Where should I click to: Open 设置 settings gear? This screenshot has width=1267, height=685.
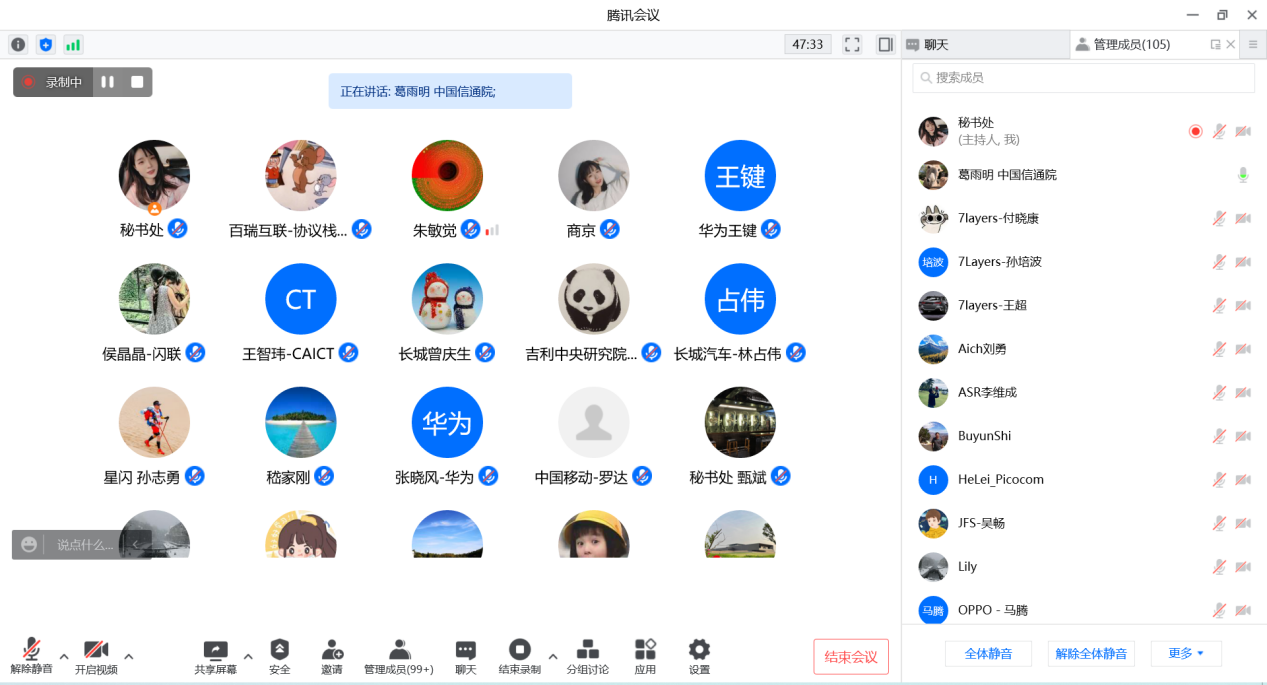[699, 655]
